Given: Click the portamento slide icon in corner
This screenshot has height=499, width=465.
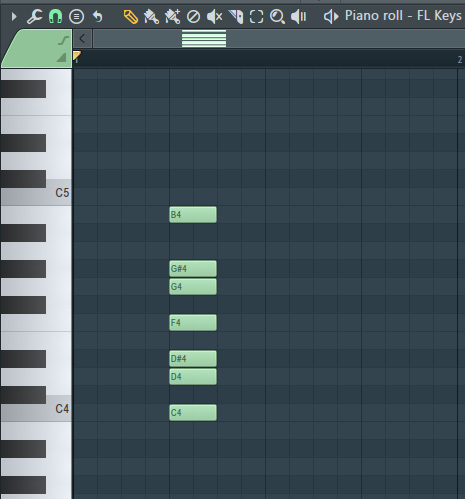Looking at the screenshot, I should coord(63,41).
